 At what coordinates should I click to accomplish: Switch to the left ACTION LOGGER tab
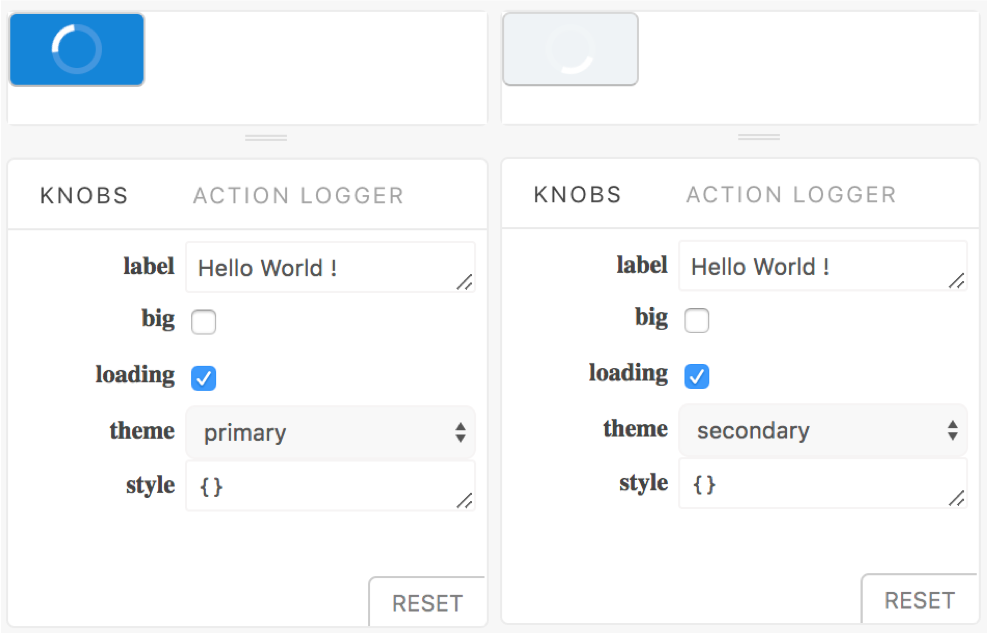click(x=297, y=194)
